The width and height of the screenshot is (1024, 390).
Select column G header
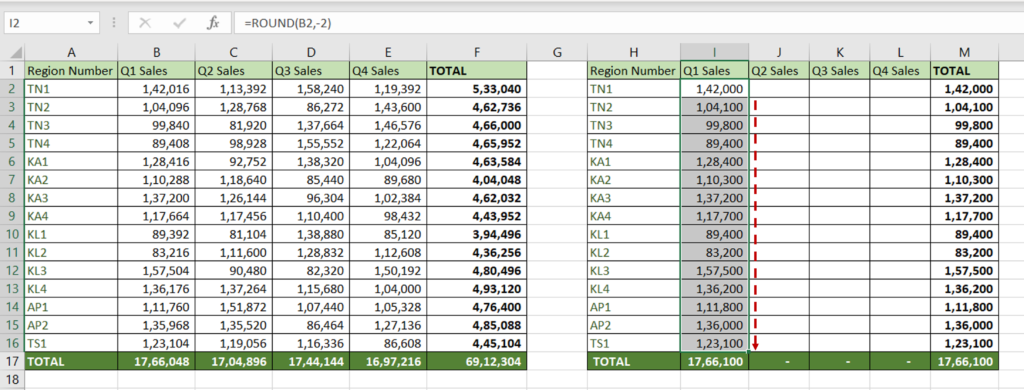pyautogui.click(x=557, y=52)
